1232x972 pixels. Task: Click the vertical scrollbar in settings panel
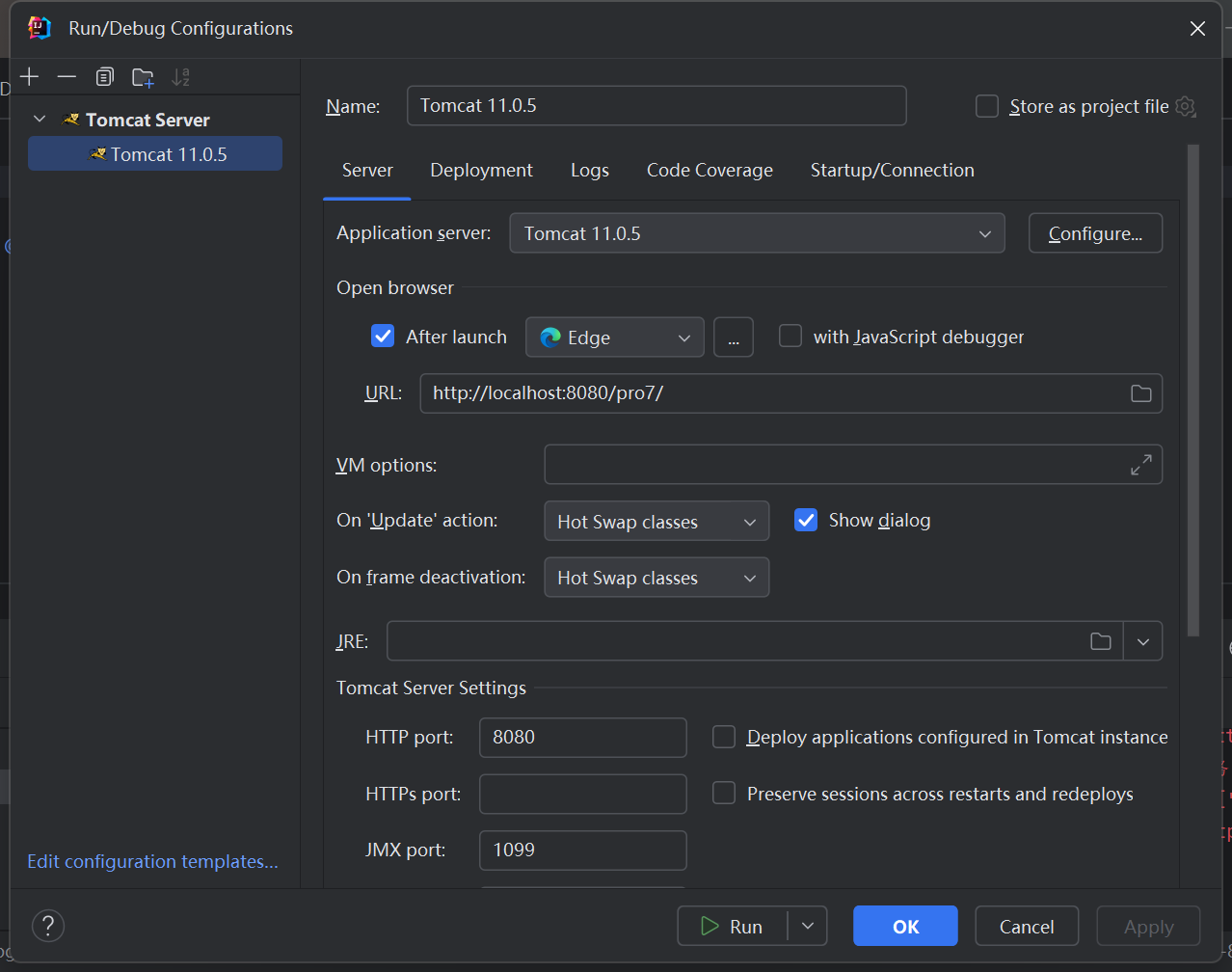point(1193,391)
